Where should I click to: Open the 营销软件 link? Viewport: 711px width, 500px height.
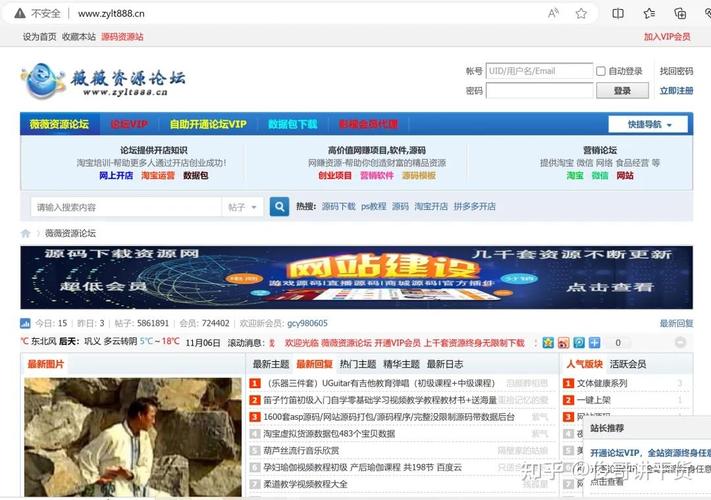coord(377,175)
